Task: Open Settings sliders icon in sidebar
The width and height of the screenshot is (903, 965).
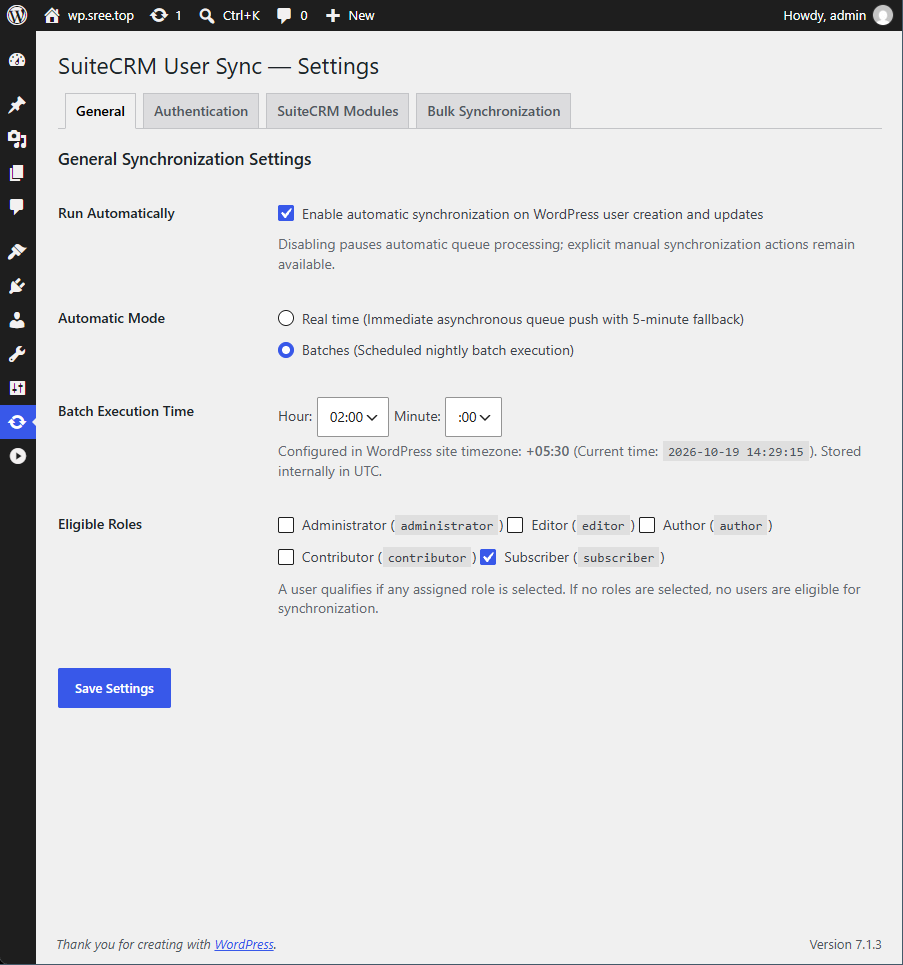Action: pos(17,388)
